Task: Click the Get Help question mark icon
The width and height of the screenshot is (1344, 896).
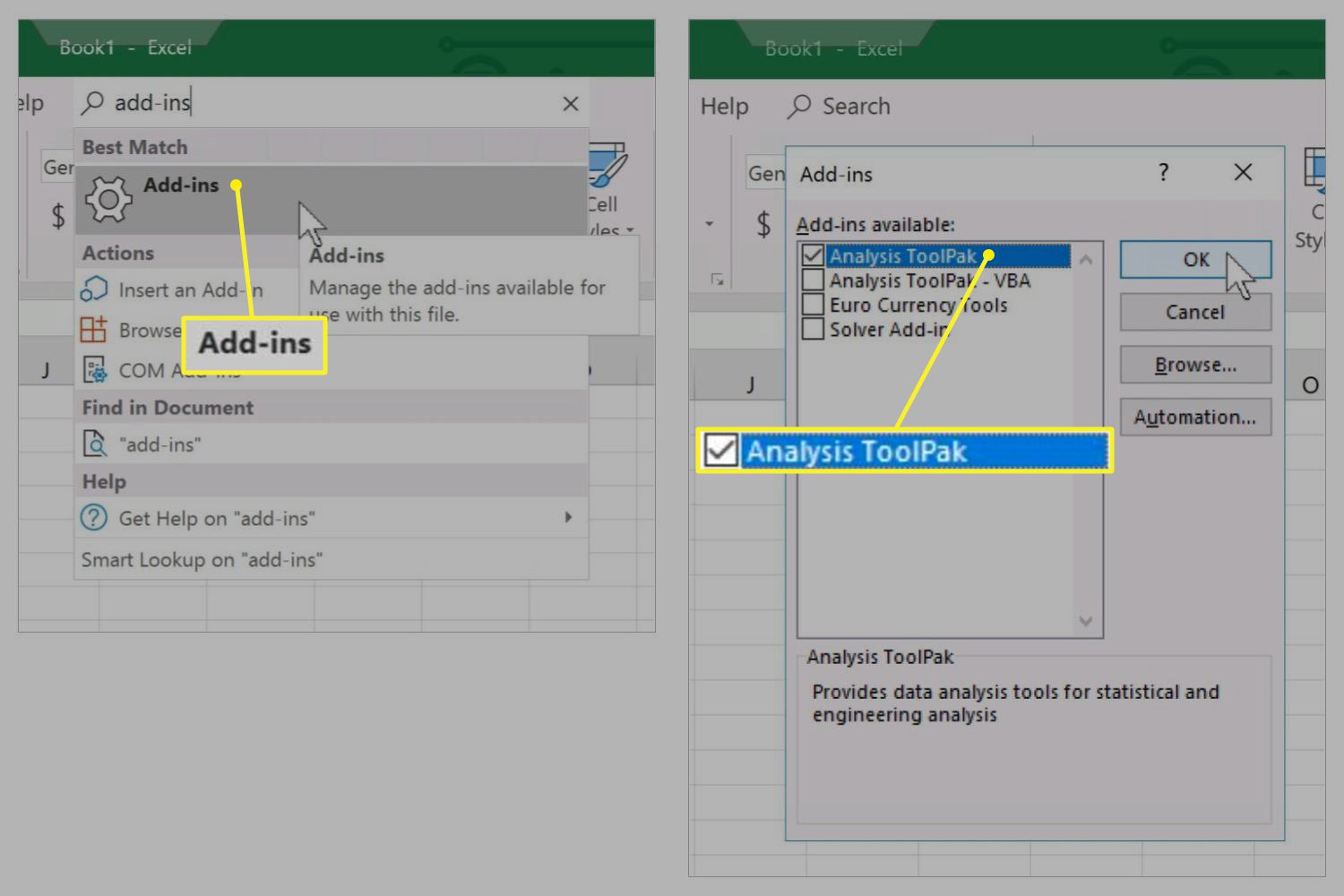Action: (x=94, y=518)
